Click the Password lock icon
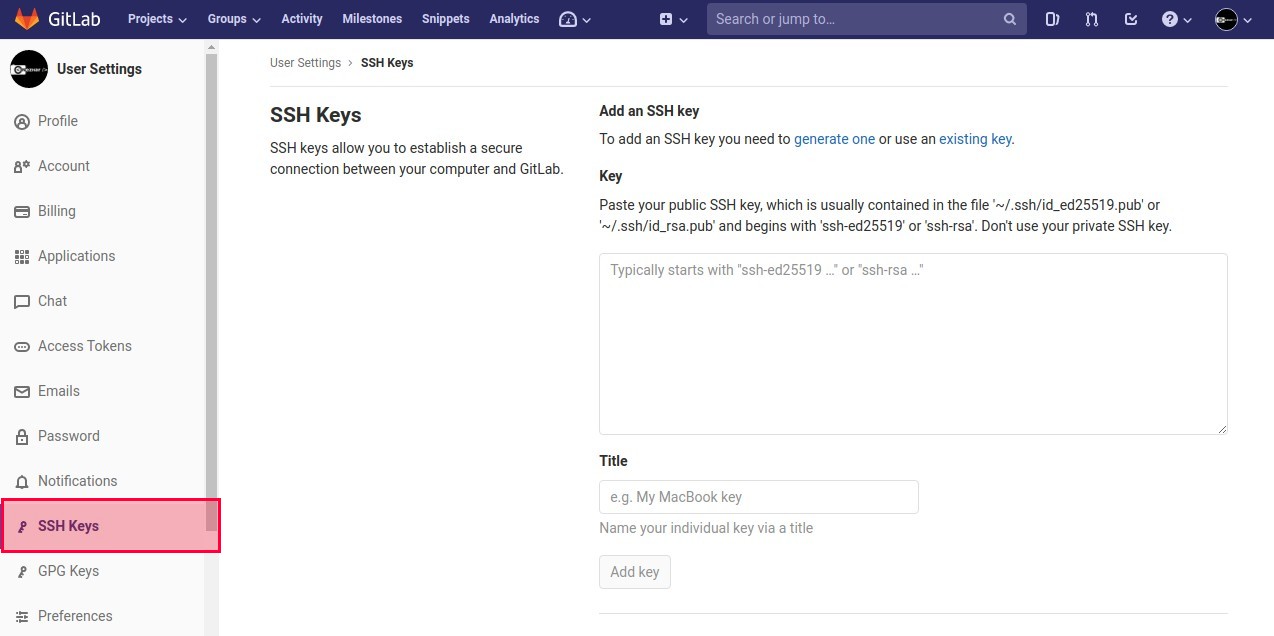The height and width of the screenshot is (636, 1274). pyautogui.click(x=22, y=437)
